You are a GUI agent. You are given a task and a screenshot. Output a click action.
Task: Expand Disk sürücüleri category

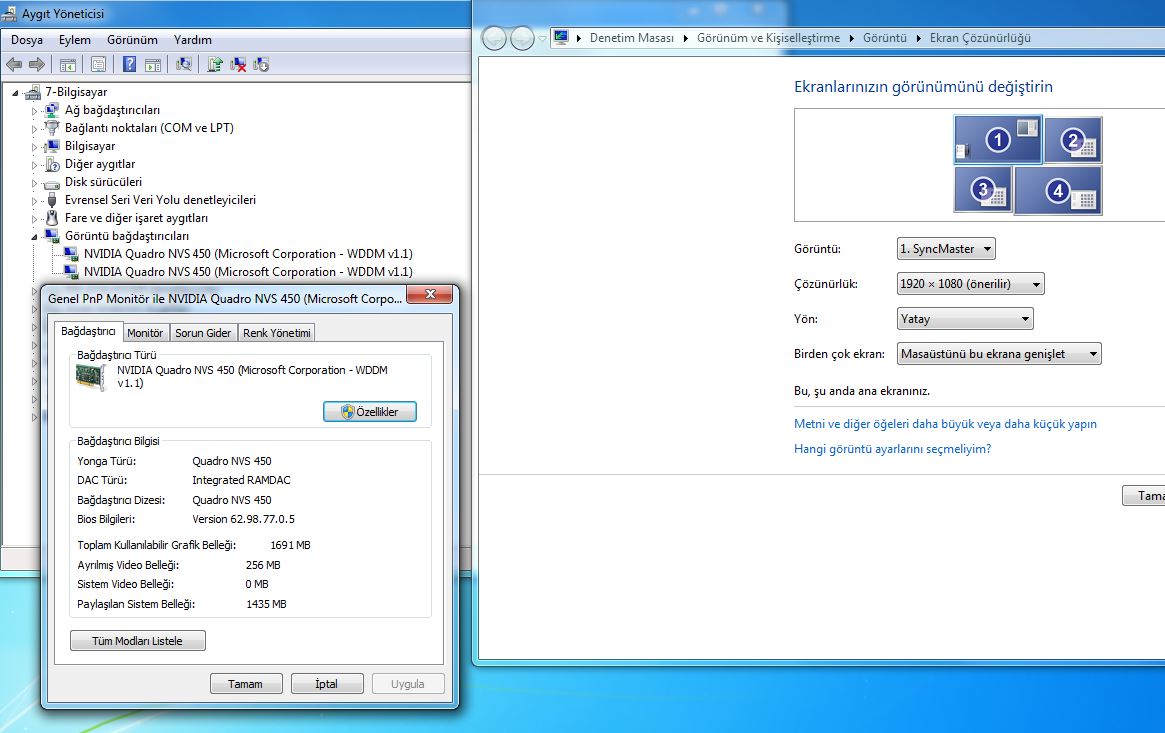point(34,183)
